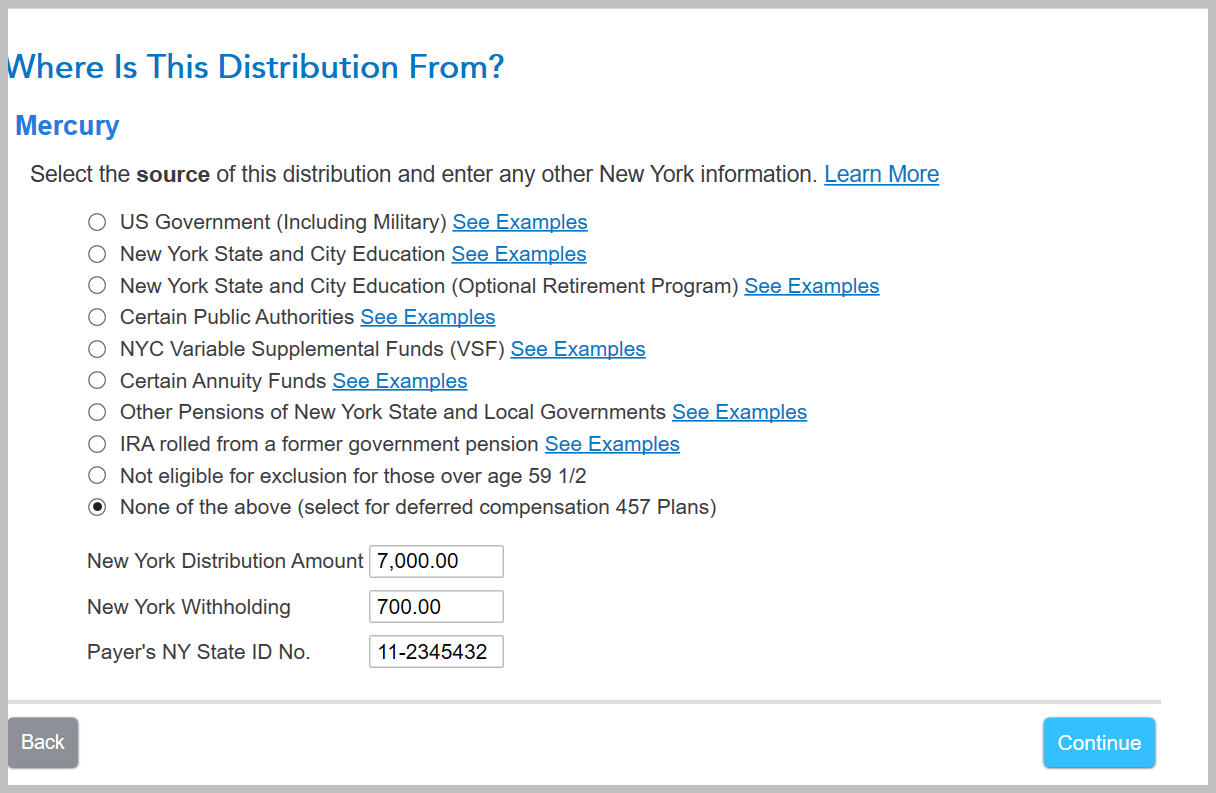This screenshot has width=1216, height=793.
Task: Open See Examples for NYC Variable Supplemental Funds
Action: coord(578,349)
